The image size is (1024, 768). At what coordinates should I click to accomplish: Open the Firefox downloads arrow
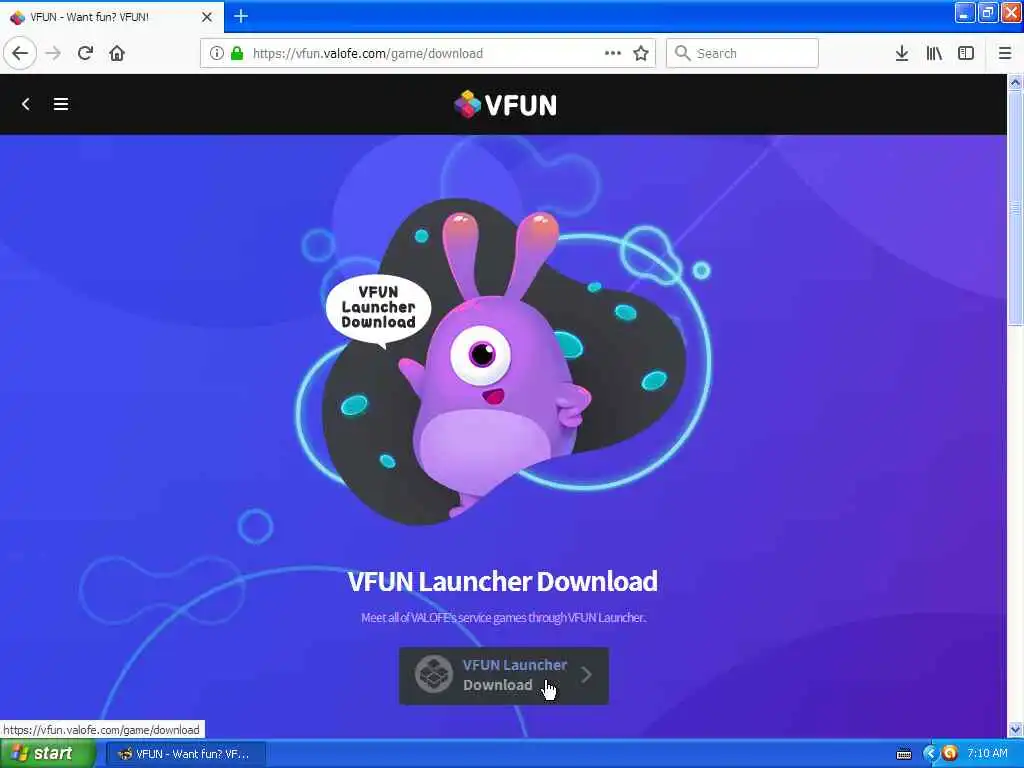[902, 53]
